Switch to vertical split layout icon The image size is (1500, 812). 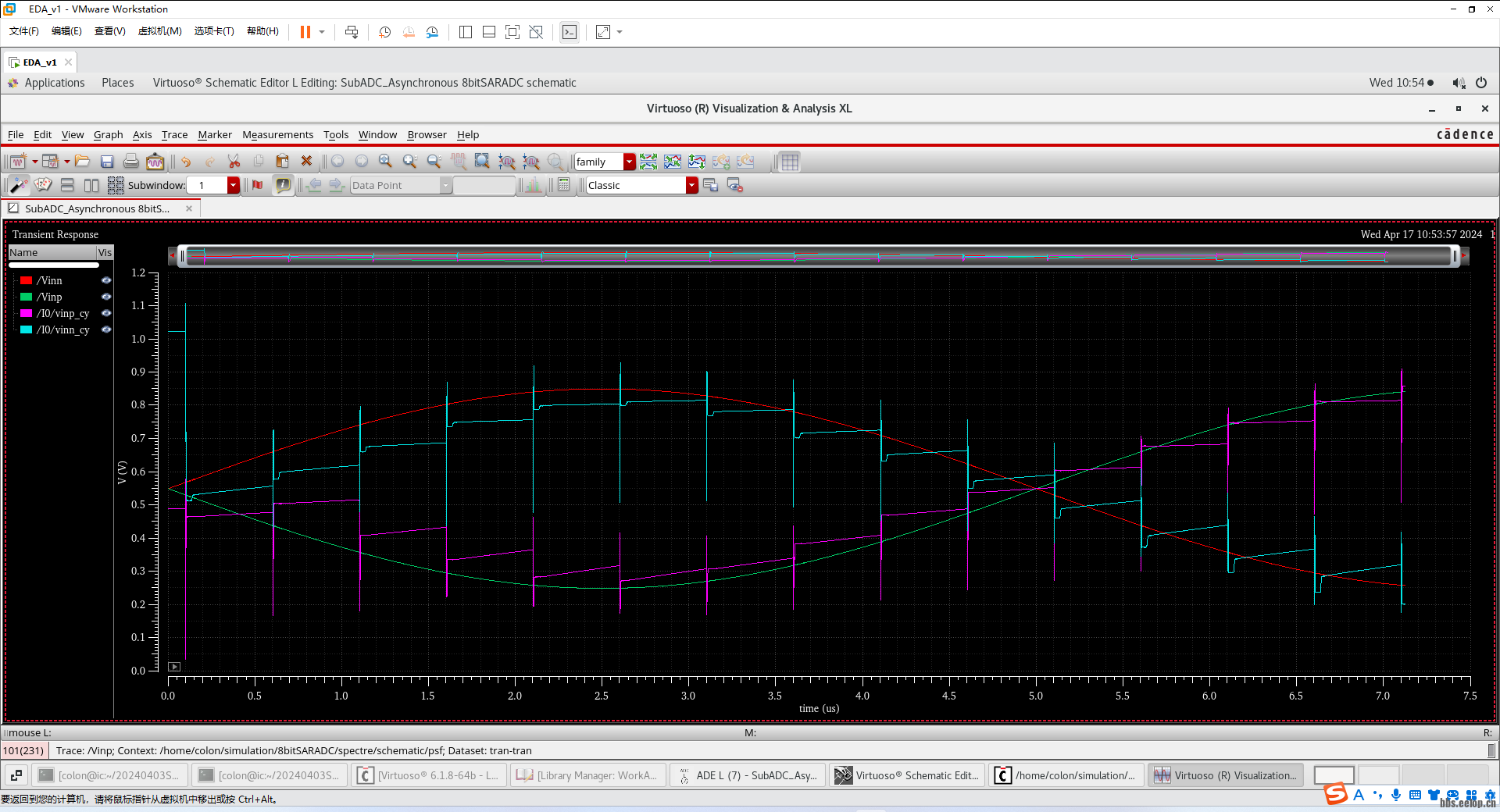click(x=91, y=185)
